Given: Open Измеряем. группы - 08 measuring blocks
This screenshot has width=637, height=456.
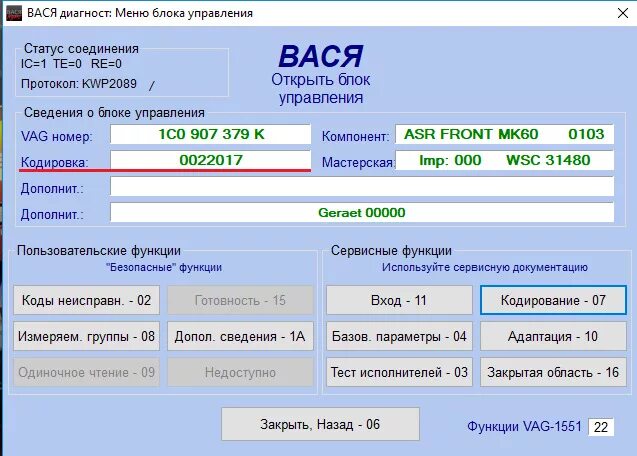Looking at the screenshot, I should coord(87,336).
